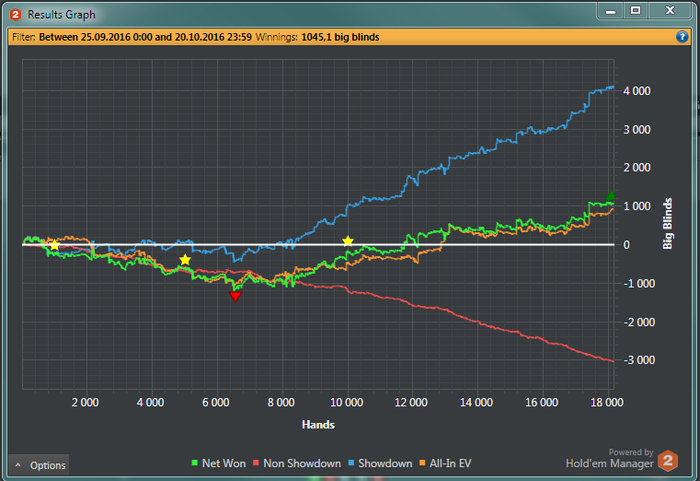
Task: Click the orange All-In EV legend swatch
Action: (x=422, y=463)
